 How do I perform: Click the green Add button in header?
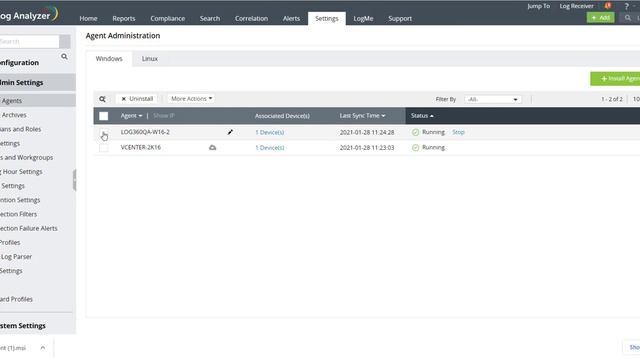click(600, 18)
